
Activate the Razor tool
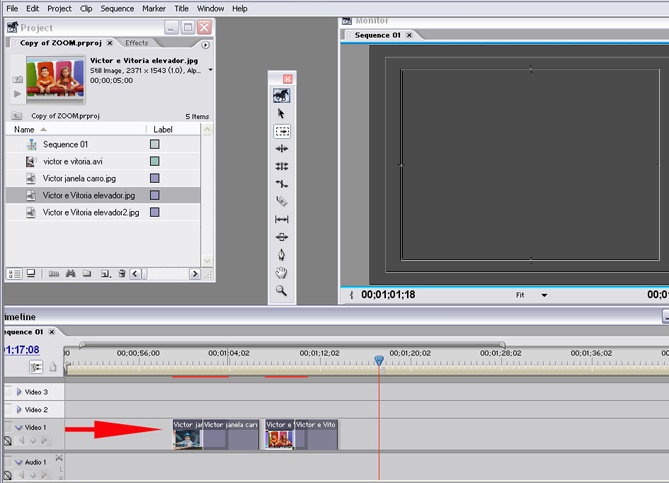pyautogui.click(x=282, y=202)
